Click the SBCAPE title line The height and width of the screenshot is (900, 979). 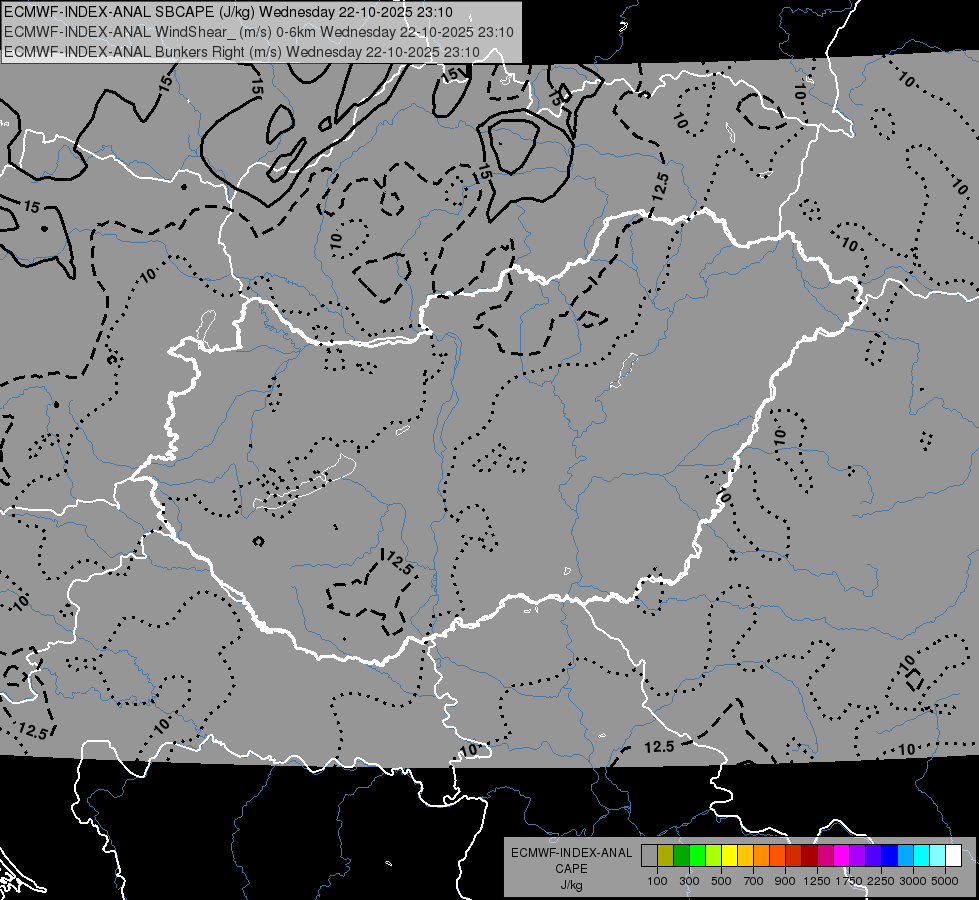229,12
